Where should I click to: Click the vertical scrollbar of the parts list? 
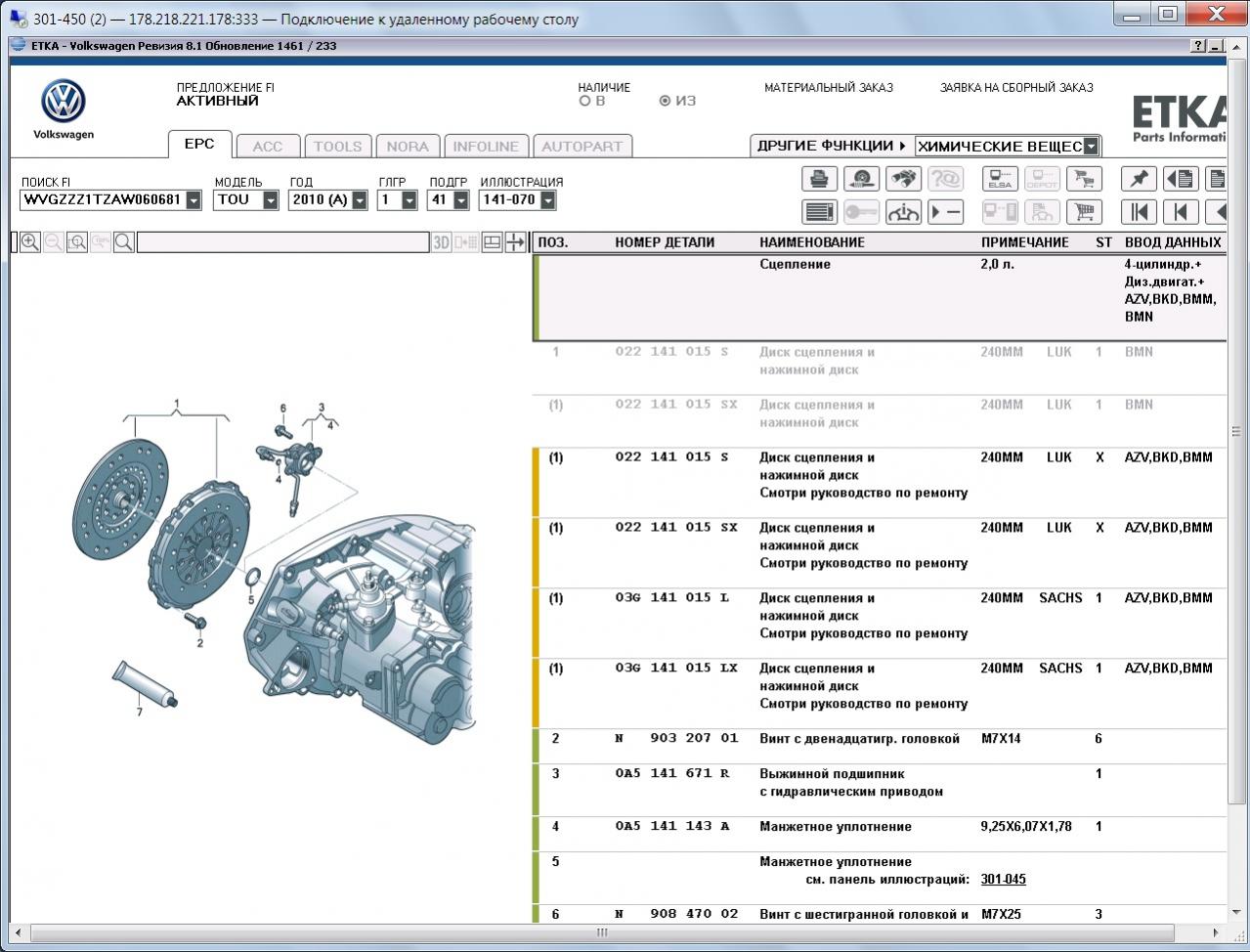tap(1235, 430)
